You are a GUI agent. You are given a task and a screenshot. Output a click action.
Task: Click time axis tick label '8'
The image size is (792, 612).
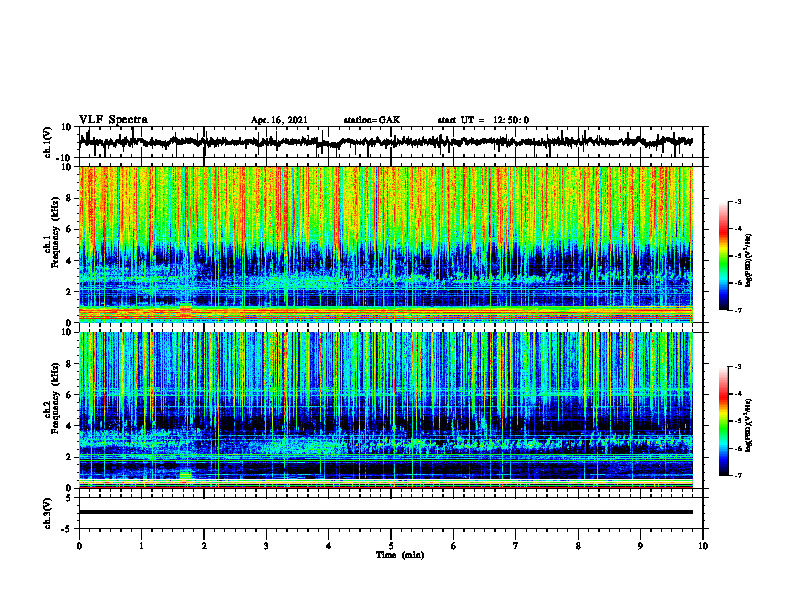pos(578,546)
